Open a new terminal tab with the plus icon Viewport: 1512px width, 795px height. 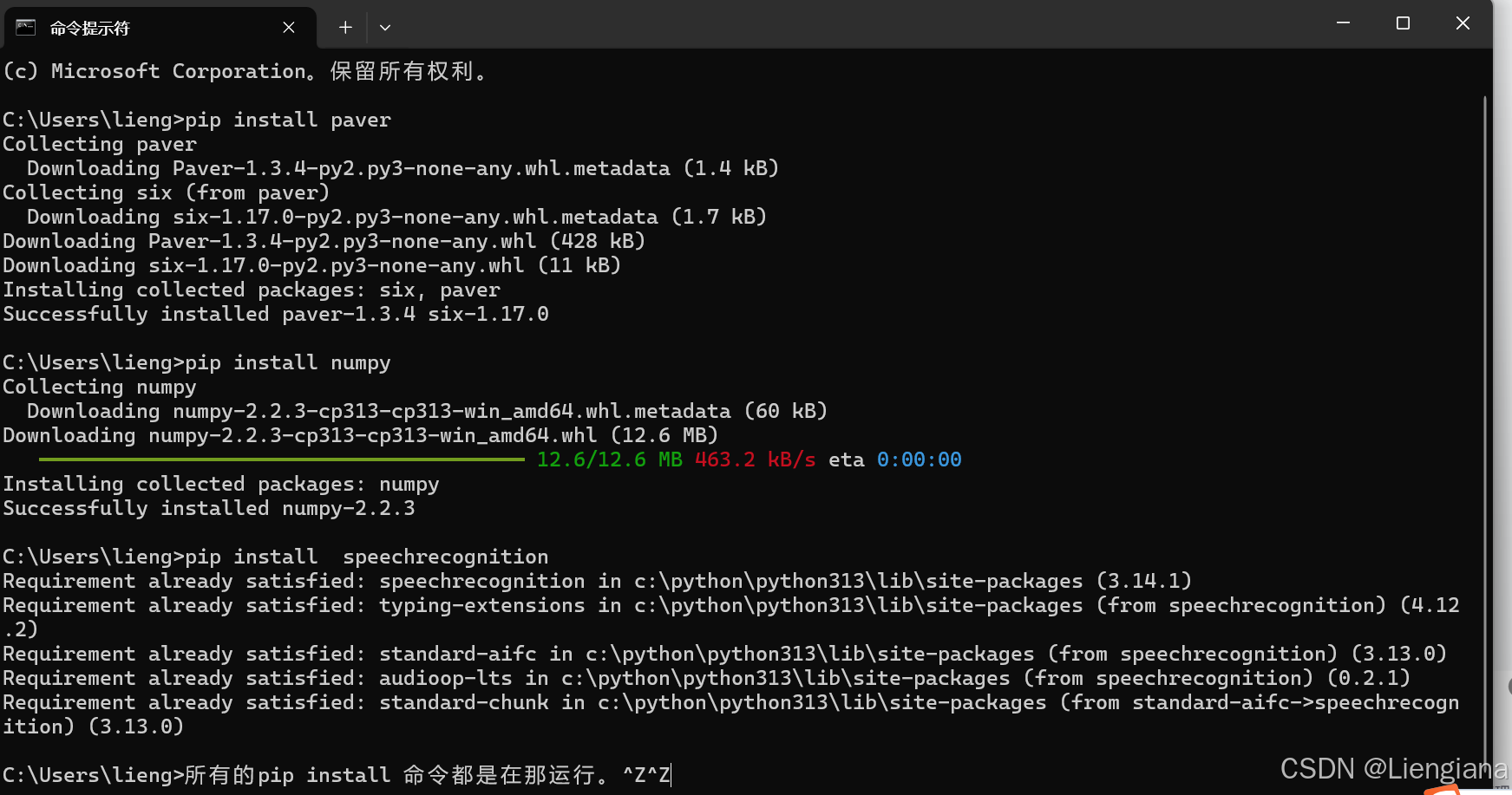[344, 27]
